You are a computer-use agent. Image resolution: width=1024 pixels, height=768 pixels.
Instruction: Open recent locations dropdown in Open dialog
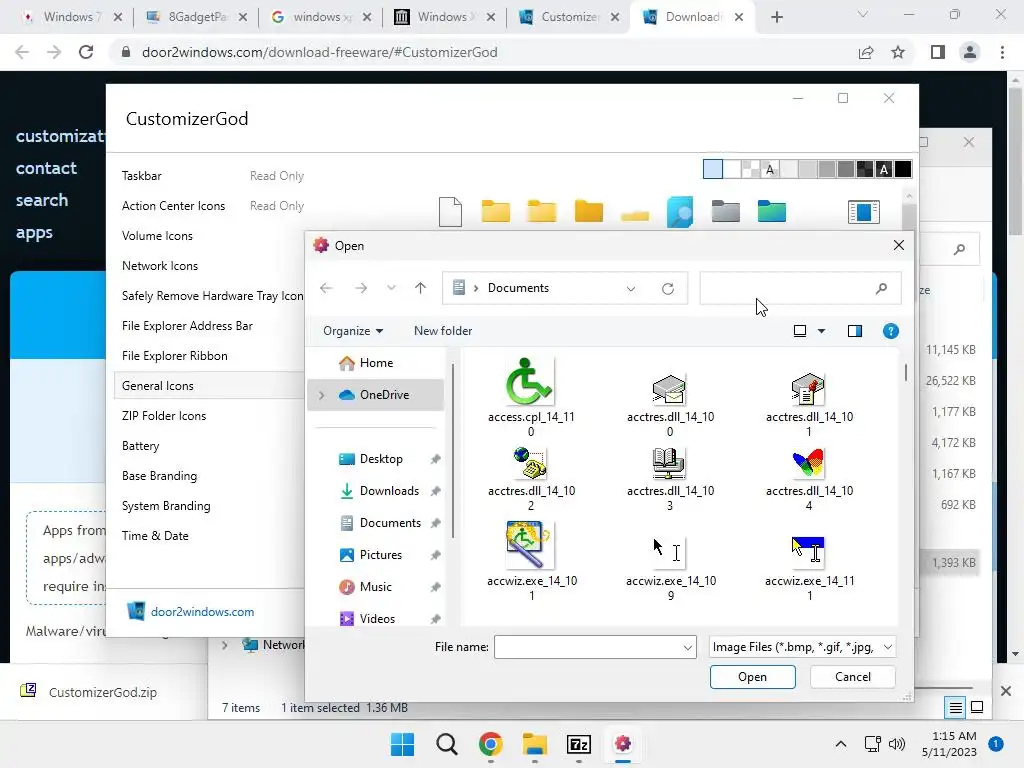[x=391, y=288]
